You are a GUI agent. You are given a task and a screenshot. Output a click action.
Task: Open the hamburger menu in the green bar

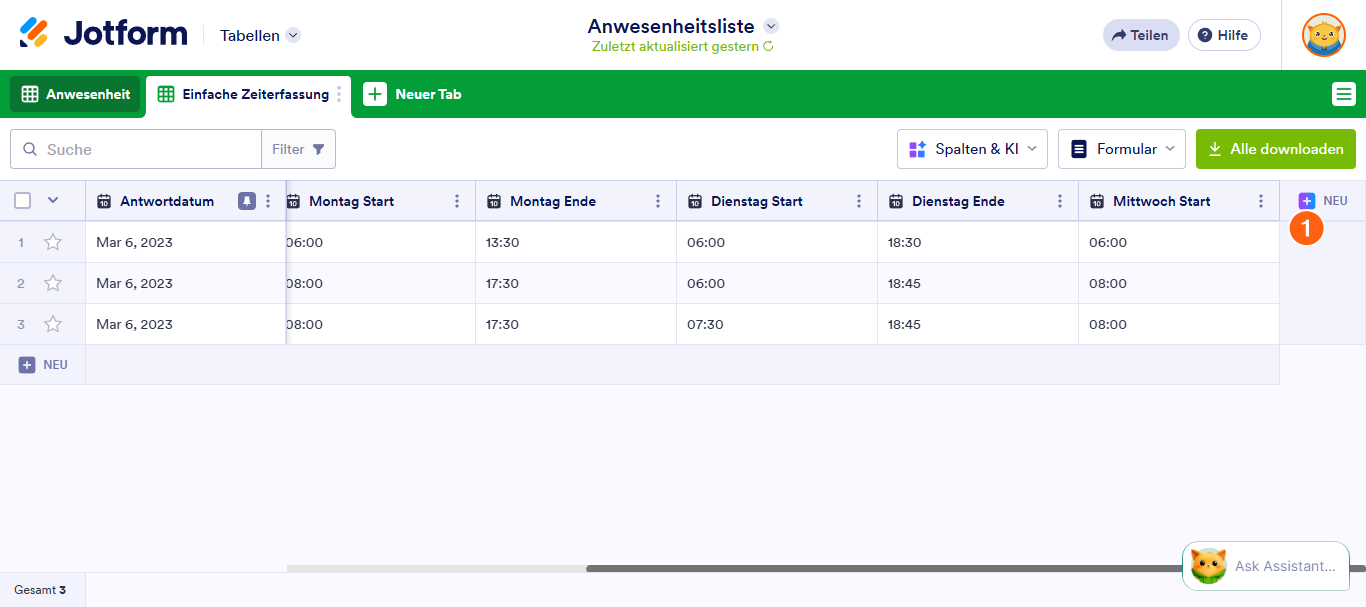click(1343, 94)
